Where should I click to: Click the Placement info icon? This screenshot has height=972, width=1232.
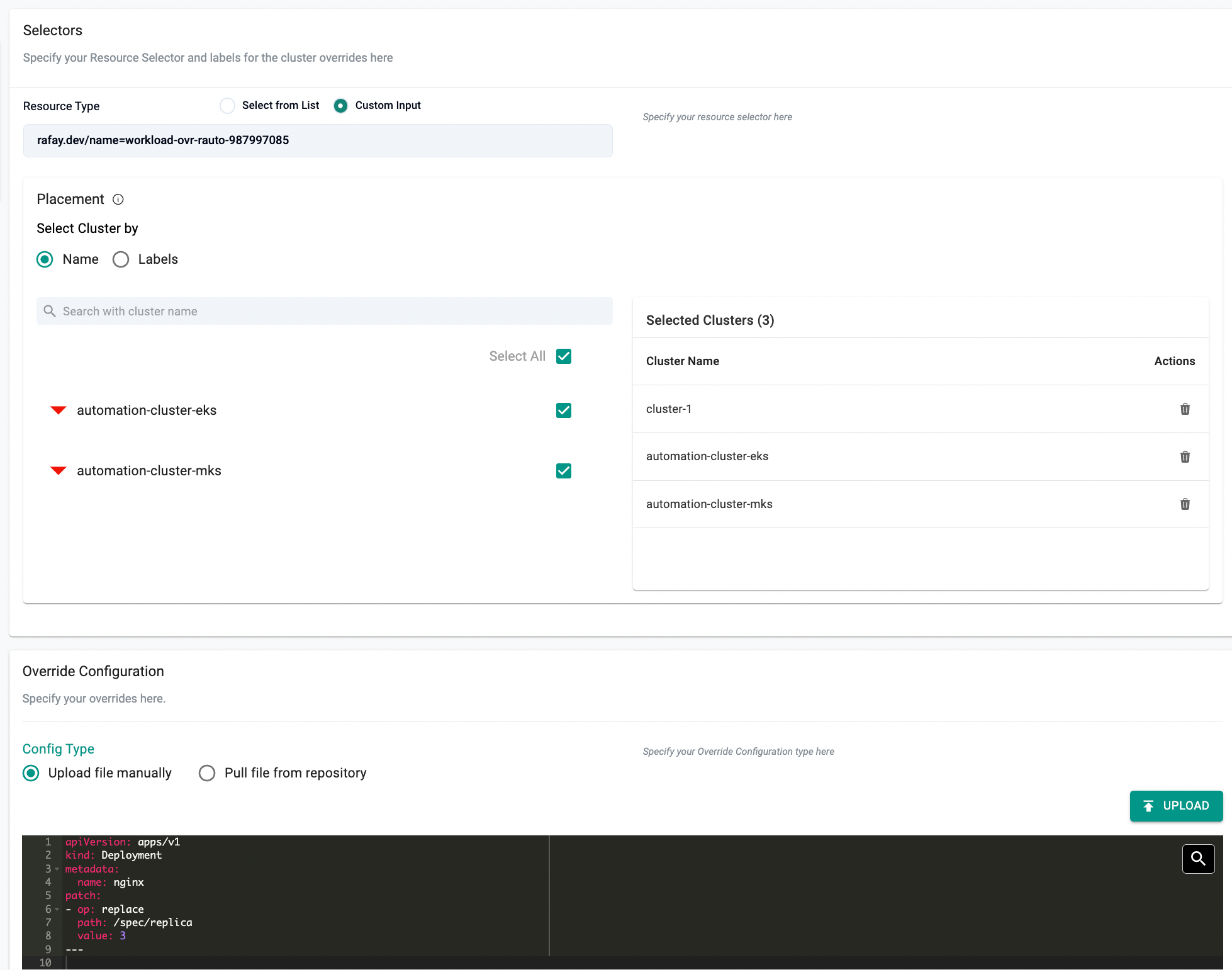tap(118, 200)
